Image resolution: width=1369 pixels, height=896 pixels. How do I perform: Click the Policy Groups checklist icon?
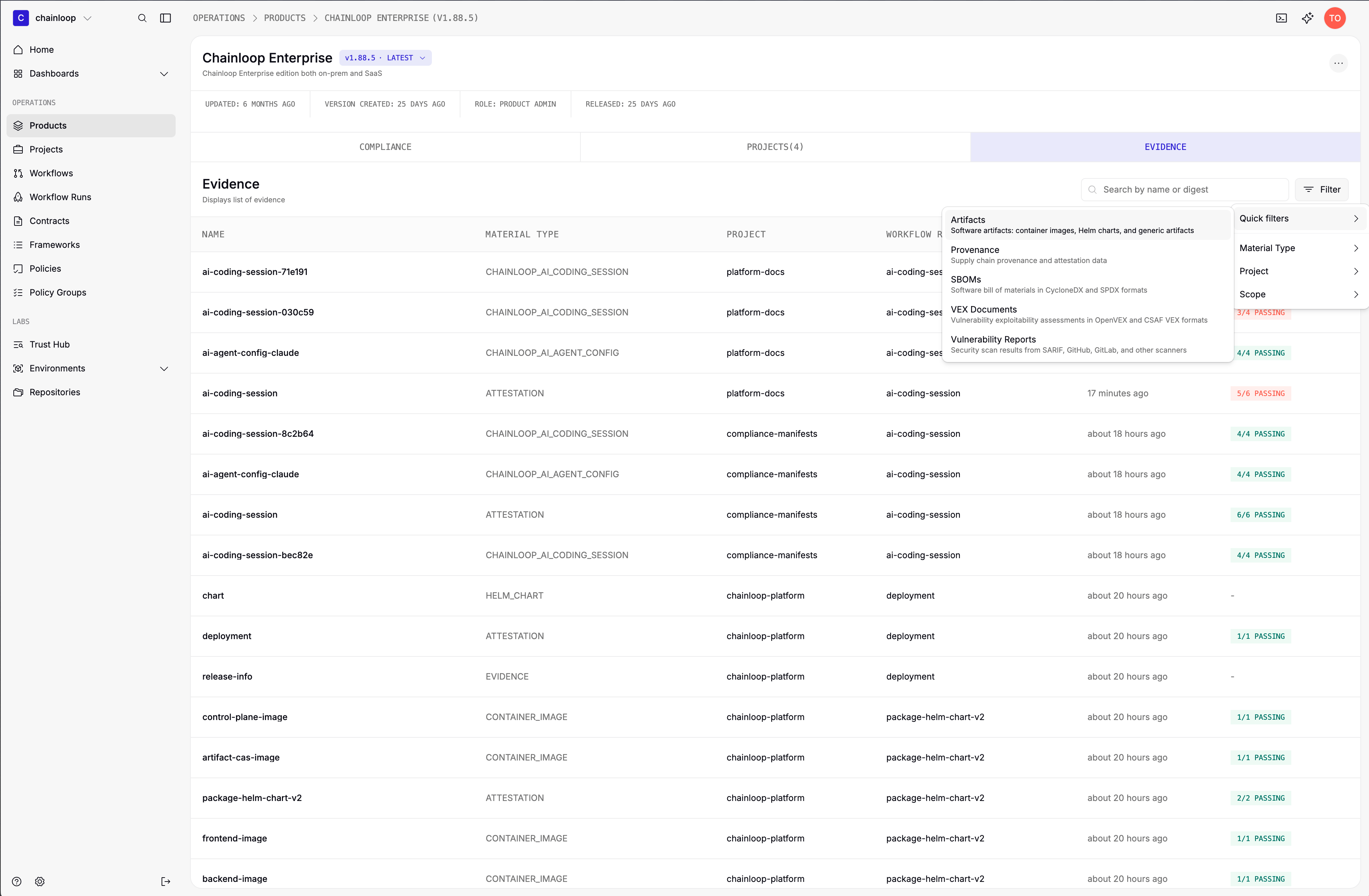coord(18,293)
